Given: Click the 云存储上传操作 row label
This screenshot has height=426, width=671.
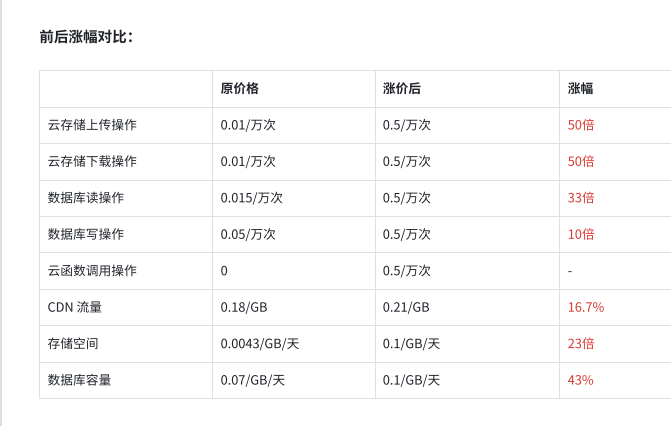Looking at the screenshot, I should tap(92, 125).
